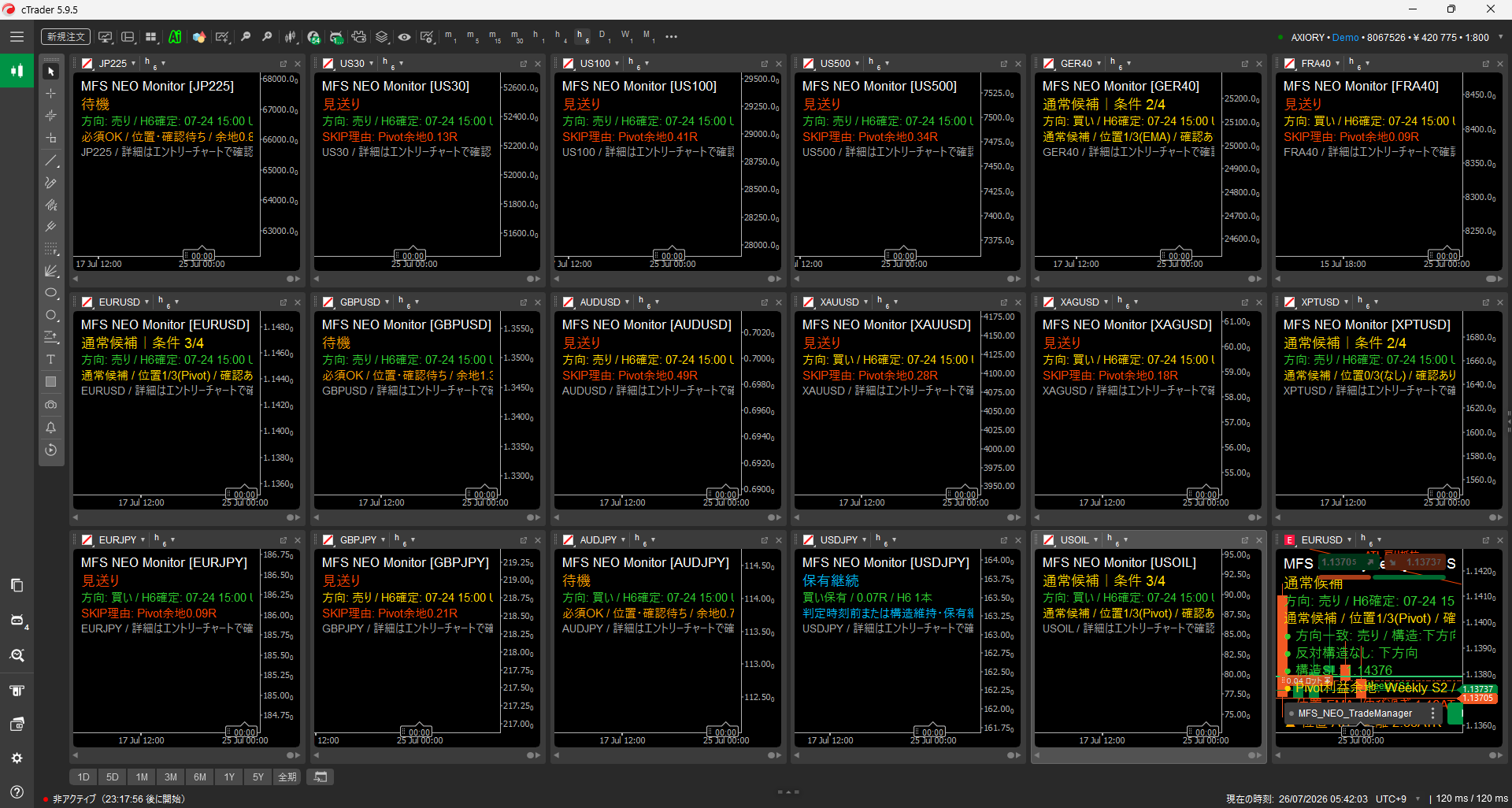Open the layers objects list dropdown
Screen dimensions: 1512x808
tap(381, 37)
